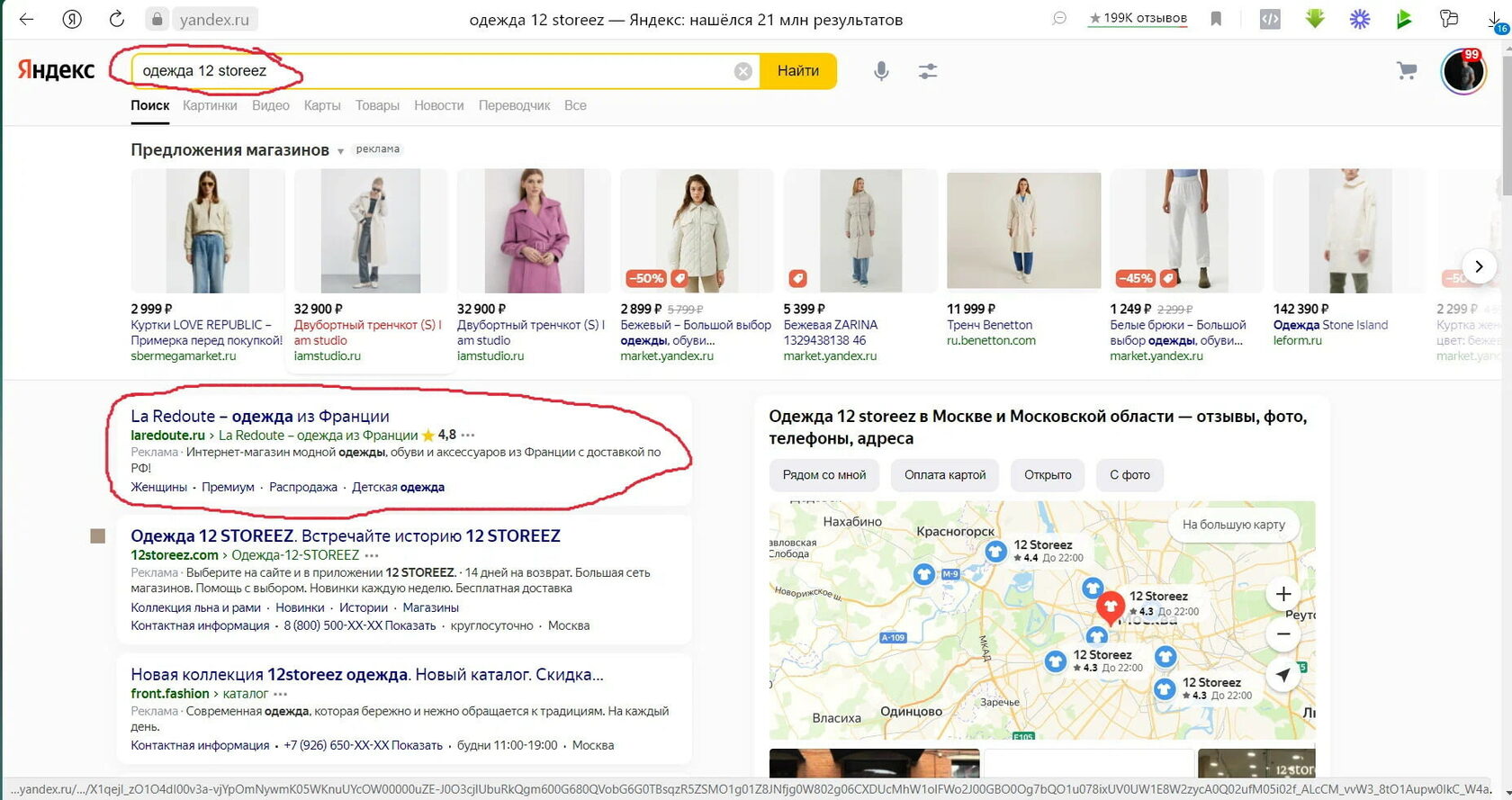Bookmark this page in the toolbar
This screenshot has height=800, width=1512.
tap(1216, 19)
